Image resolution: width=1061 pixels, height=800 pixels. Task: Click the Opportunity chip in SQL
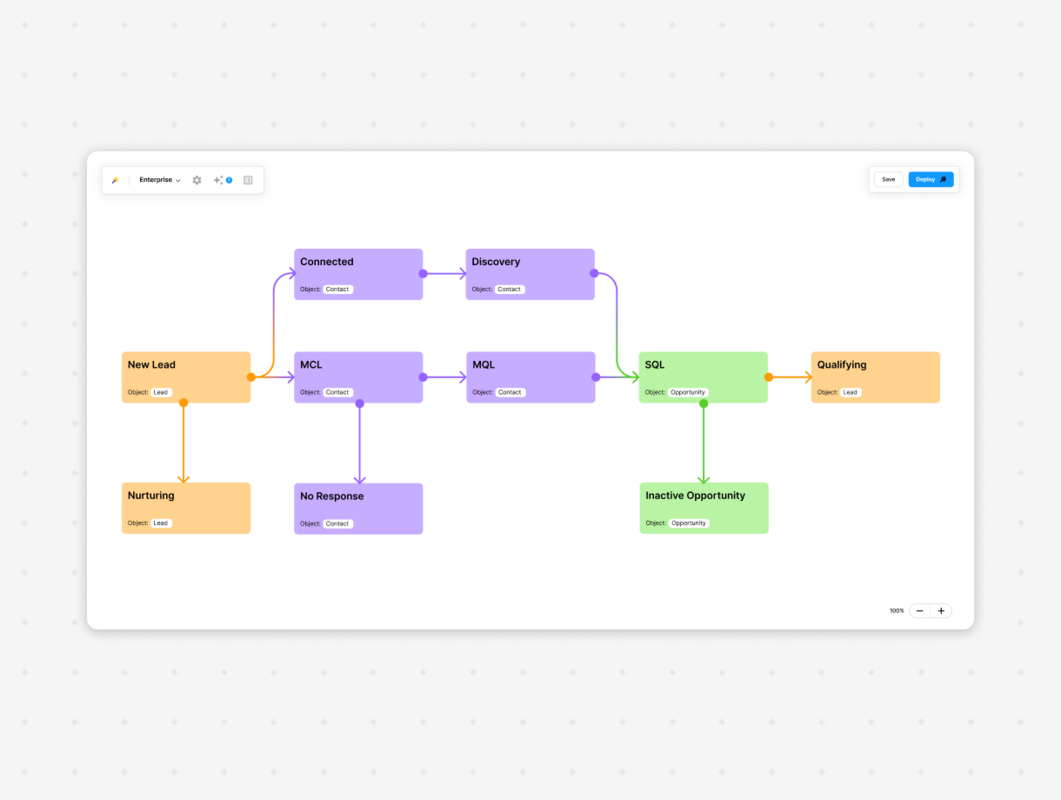[x=687, y=393]
